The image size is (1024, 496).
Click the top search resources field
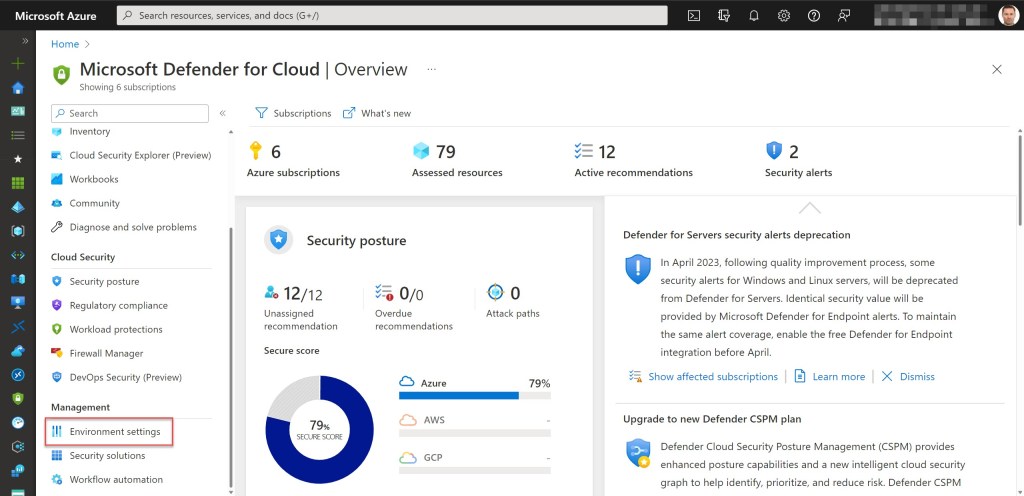pyautogui.click(x=392, y=15)
